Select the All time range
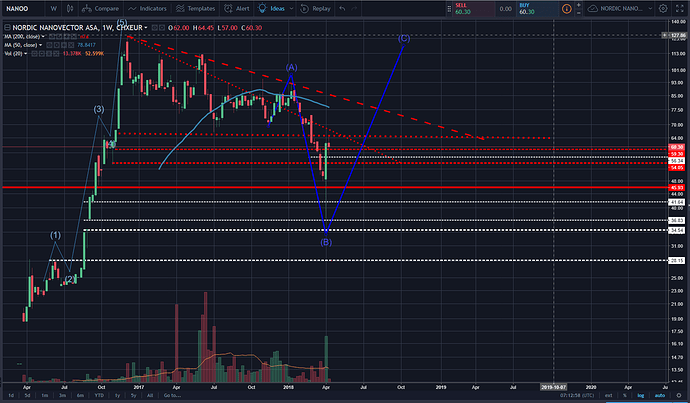 pyautogui.click(x=150, y=395)
